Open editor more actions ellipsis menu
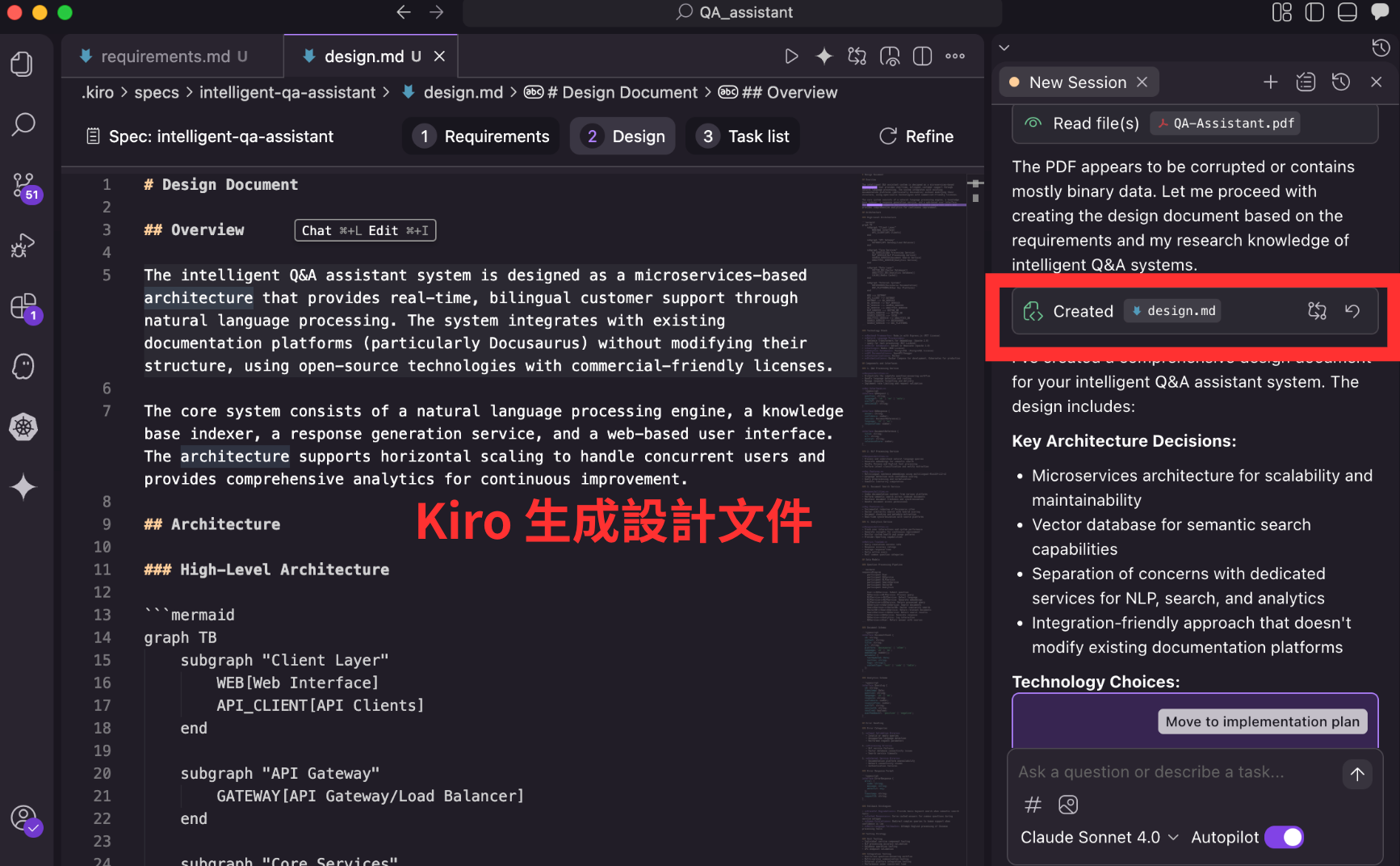1400x866 pixels. point(955,56)
